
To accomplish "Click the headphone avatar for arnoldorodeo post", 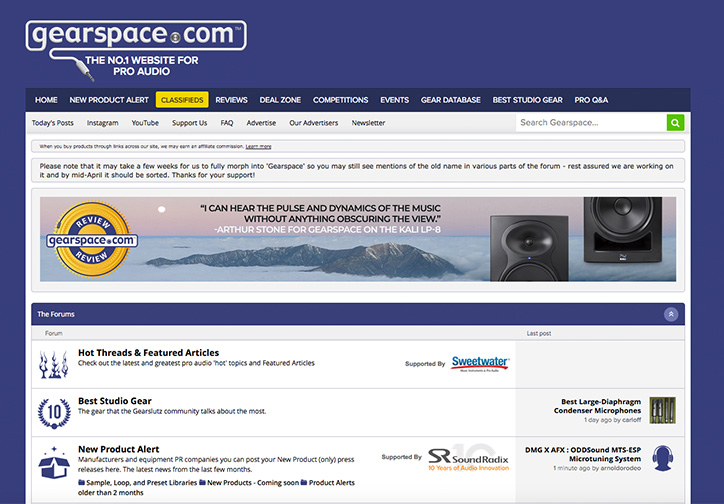I will [x=663, y=458].
